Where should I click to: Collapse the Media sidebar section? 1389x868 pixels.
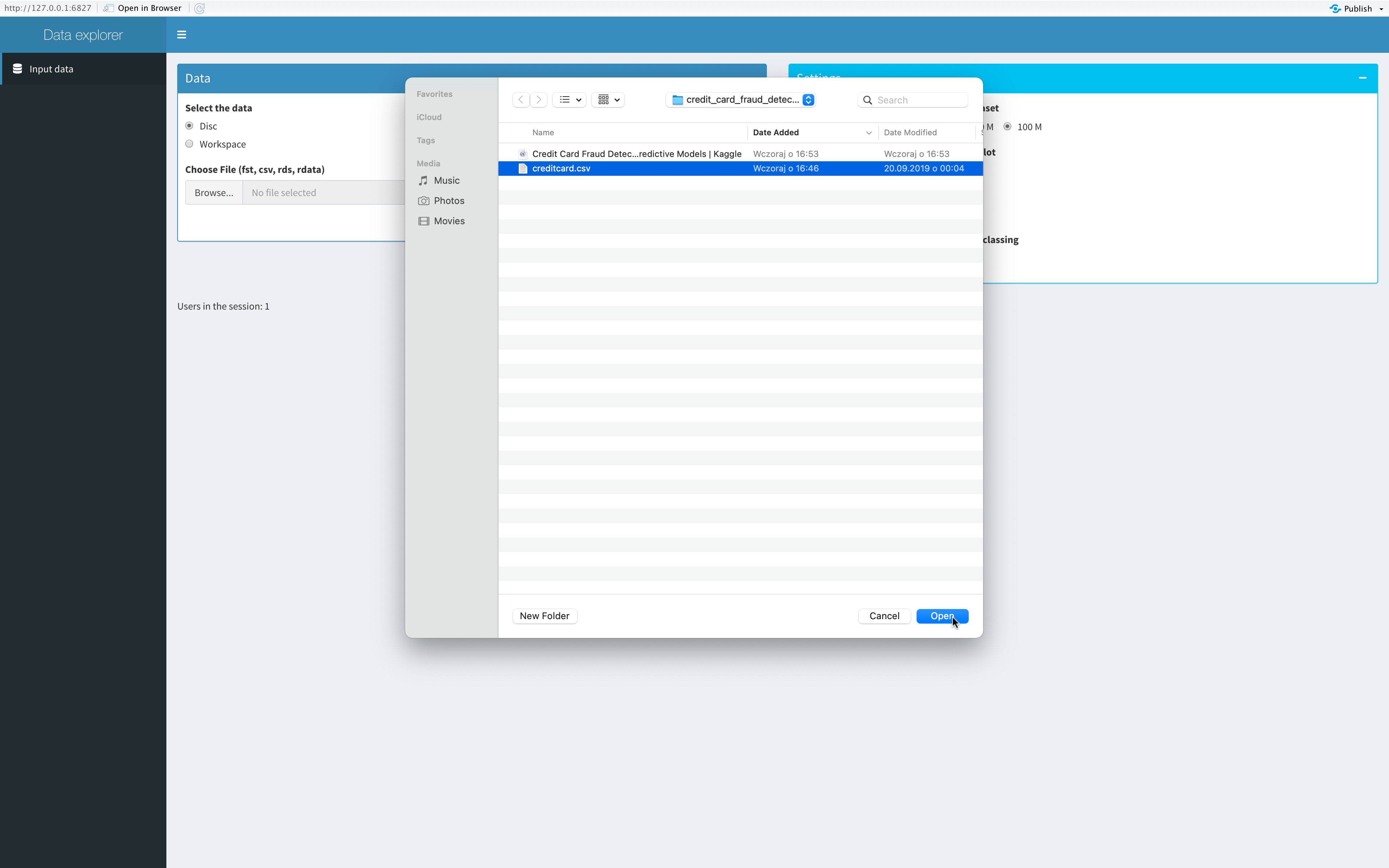[428, 163]
